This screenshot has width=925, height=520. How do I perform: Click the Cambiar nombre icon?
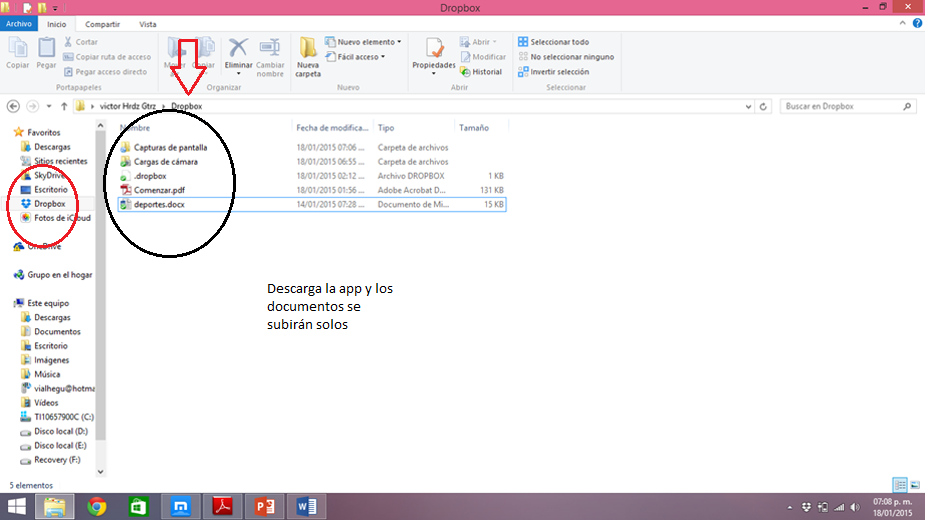[x=270, y=54]
